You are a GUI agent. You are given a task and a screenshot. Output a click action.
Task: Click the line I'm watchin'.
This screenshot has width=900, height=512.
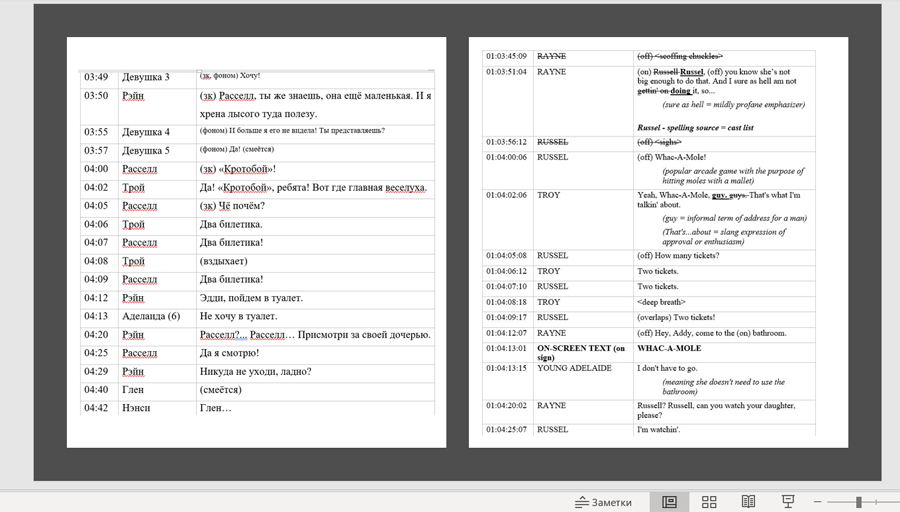(658, 430)
